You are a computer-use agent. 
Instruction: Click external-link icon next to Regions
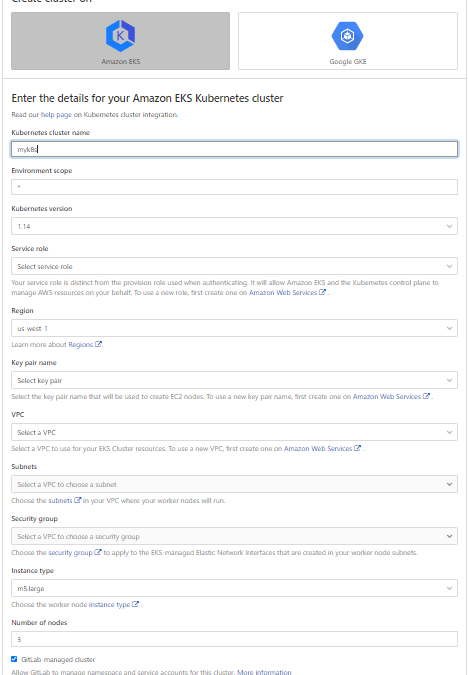[98, 344]
